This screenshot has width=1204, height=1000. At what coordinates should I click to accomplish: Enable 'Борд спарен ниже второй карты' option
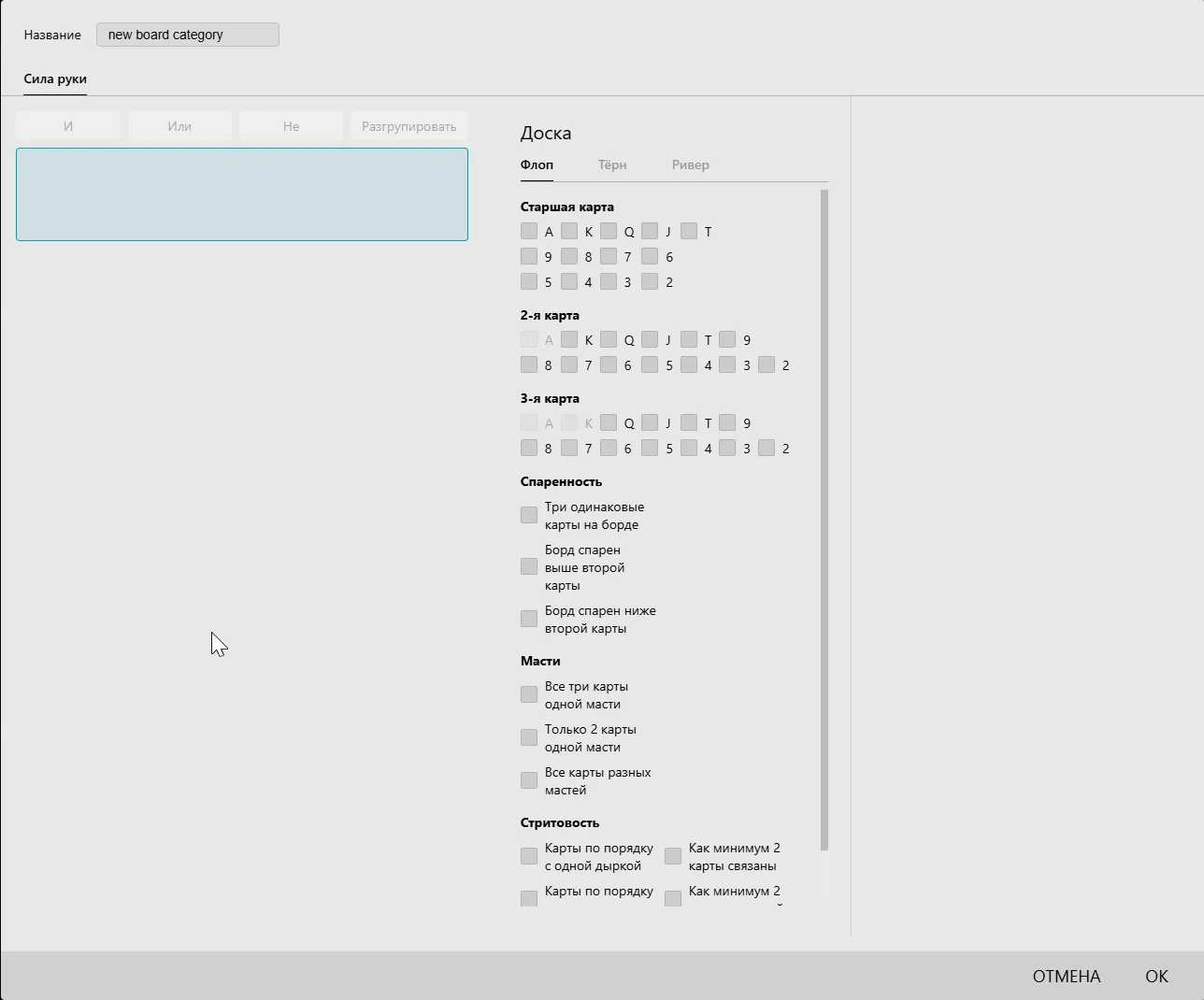[529, 619]
